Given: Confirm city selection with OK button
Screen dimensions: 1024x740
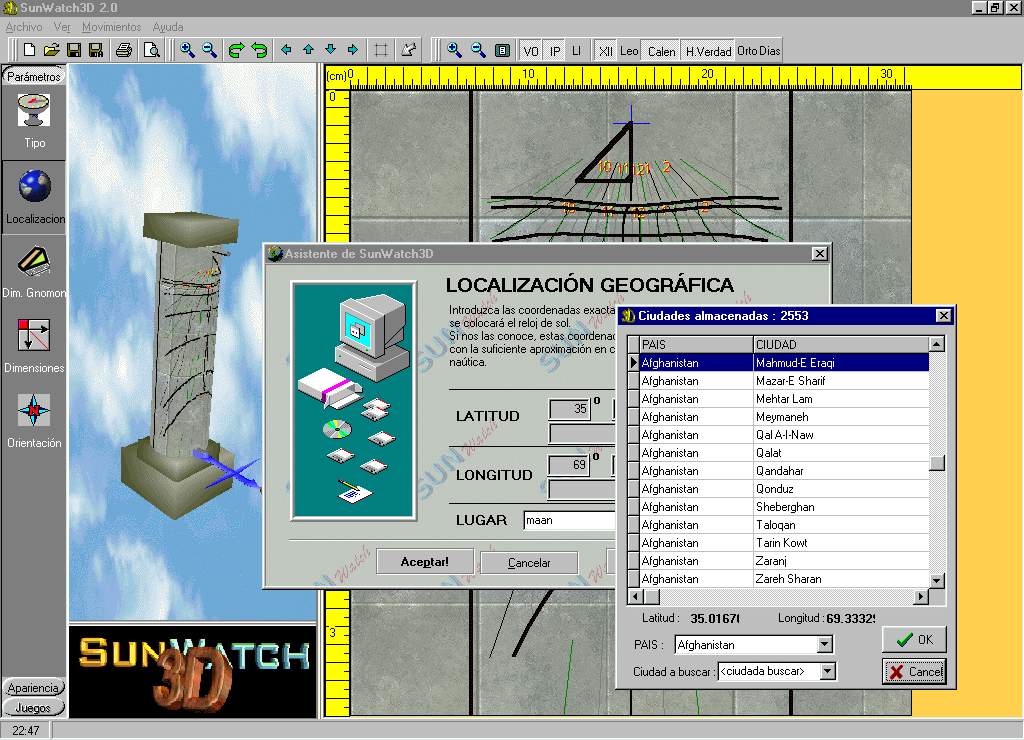Looking at the screenshot, I should 914,640.
